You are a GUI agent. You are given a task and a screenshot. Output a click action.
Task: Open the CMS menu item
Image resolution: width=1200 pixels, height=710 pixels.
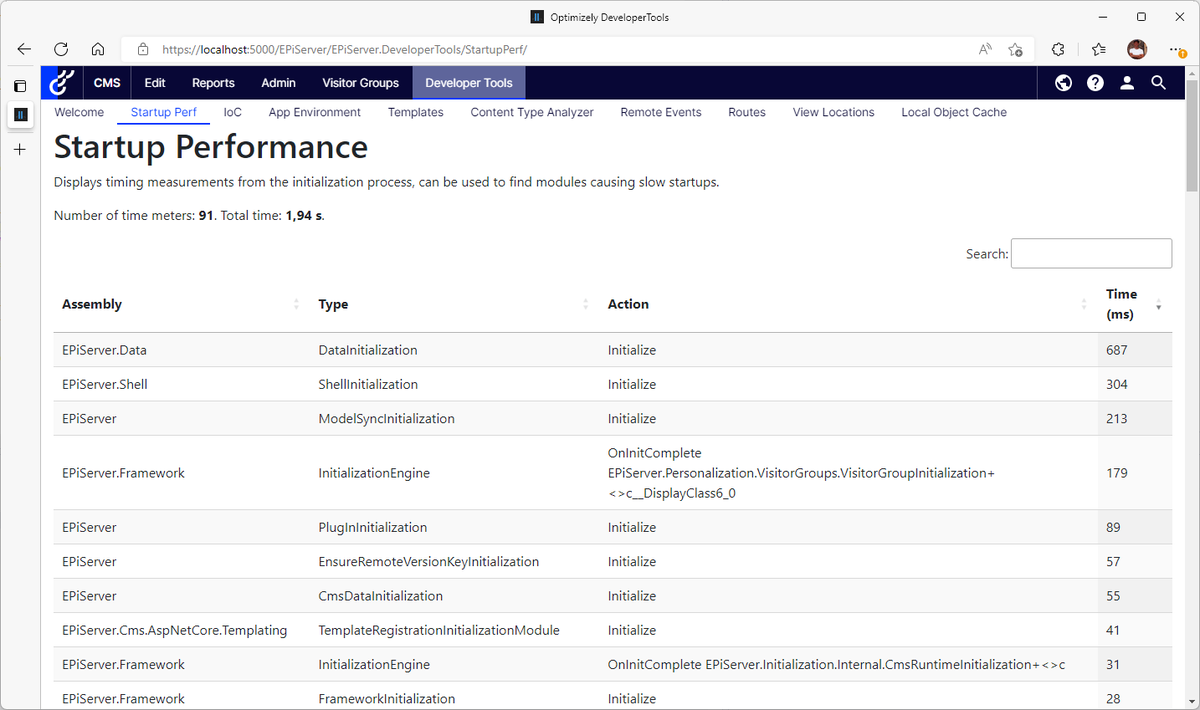(x=107, y=83)
